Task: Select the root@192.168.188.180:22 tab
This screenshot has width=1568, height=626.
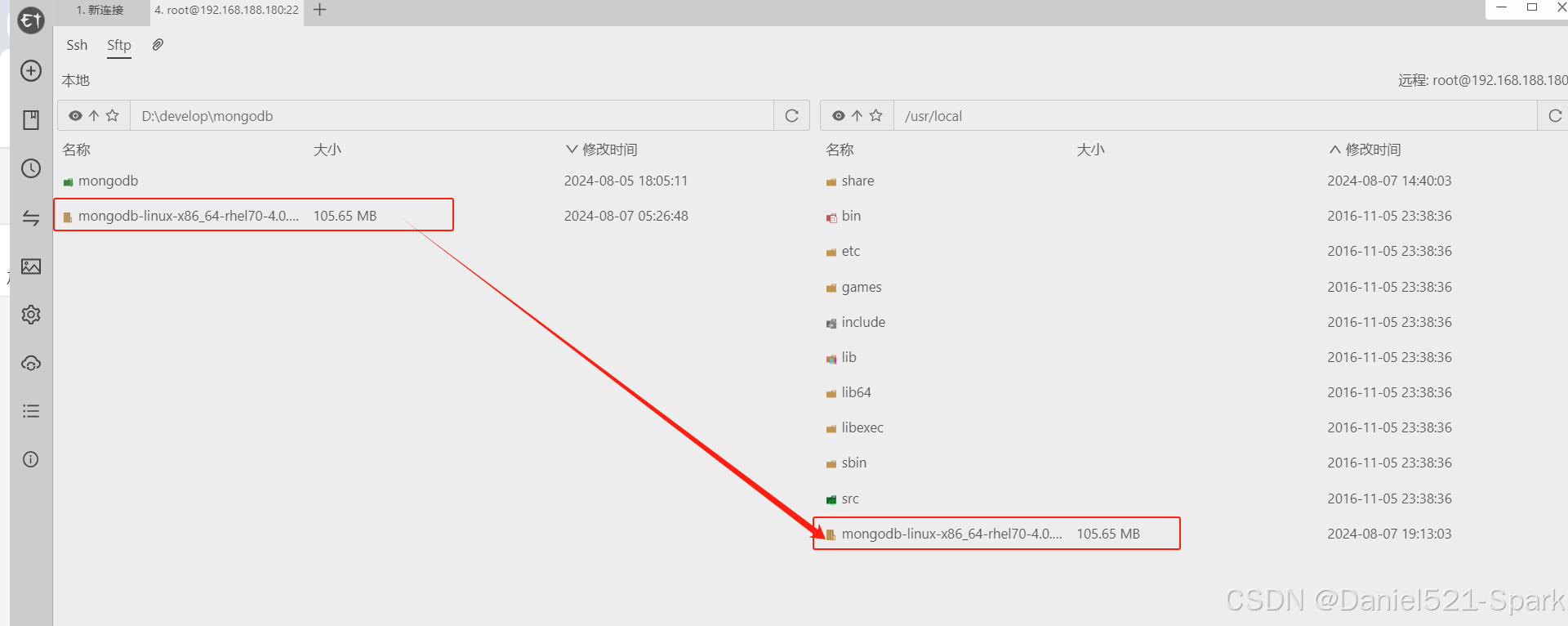Action: tap(227, 11)
